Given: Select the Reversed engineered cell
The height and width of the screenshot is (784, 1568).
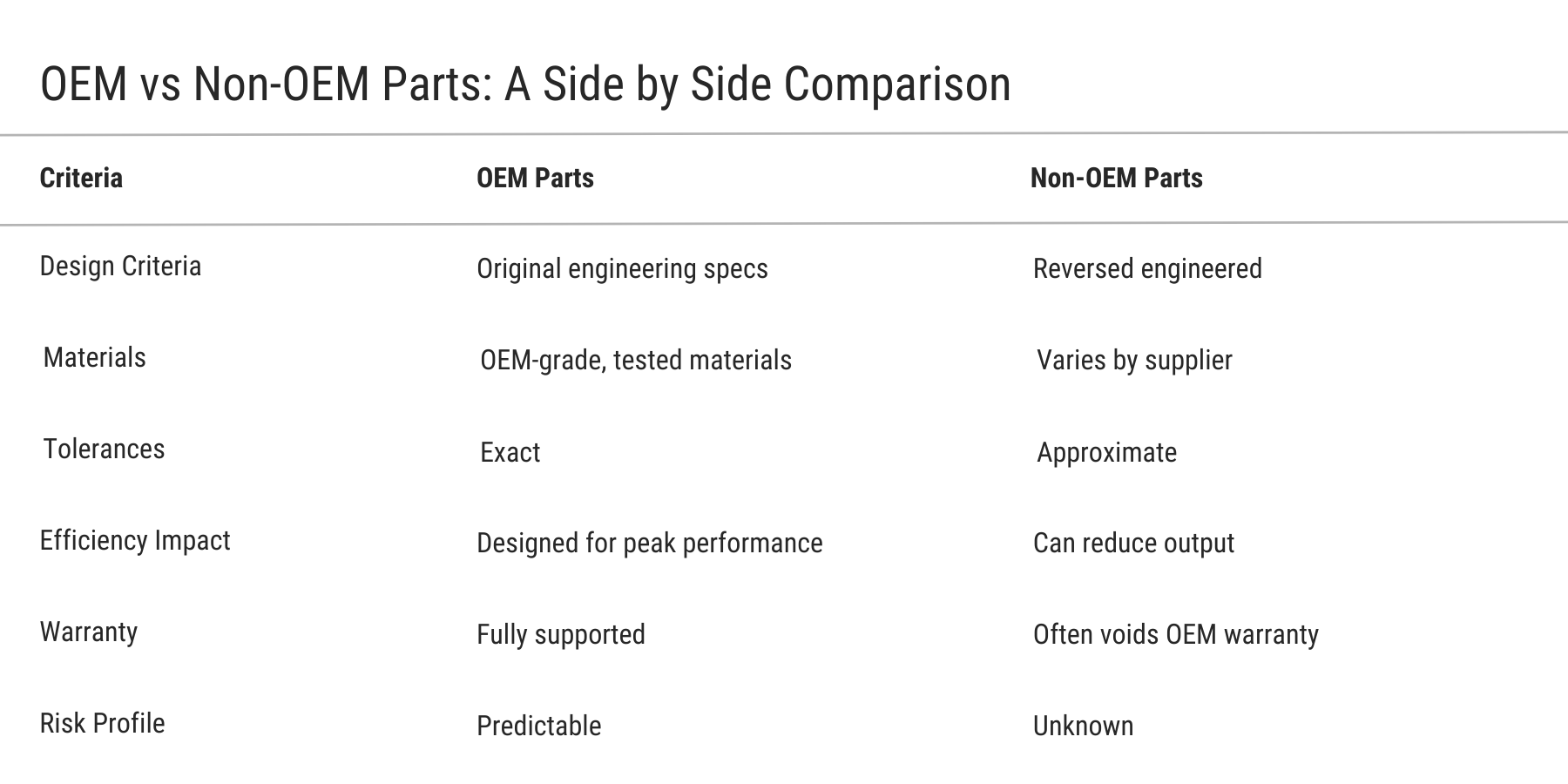Looking at the screenshot, I should click(1147, 269).
